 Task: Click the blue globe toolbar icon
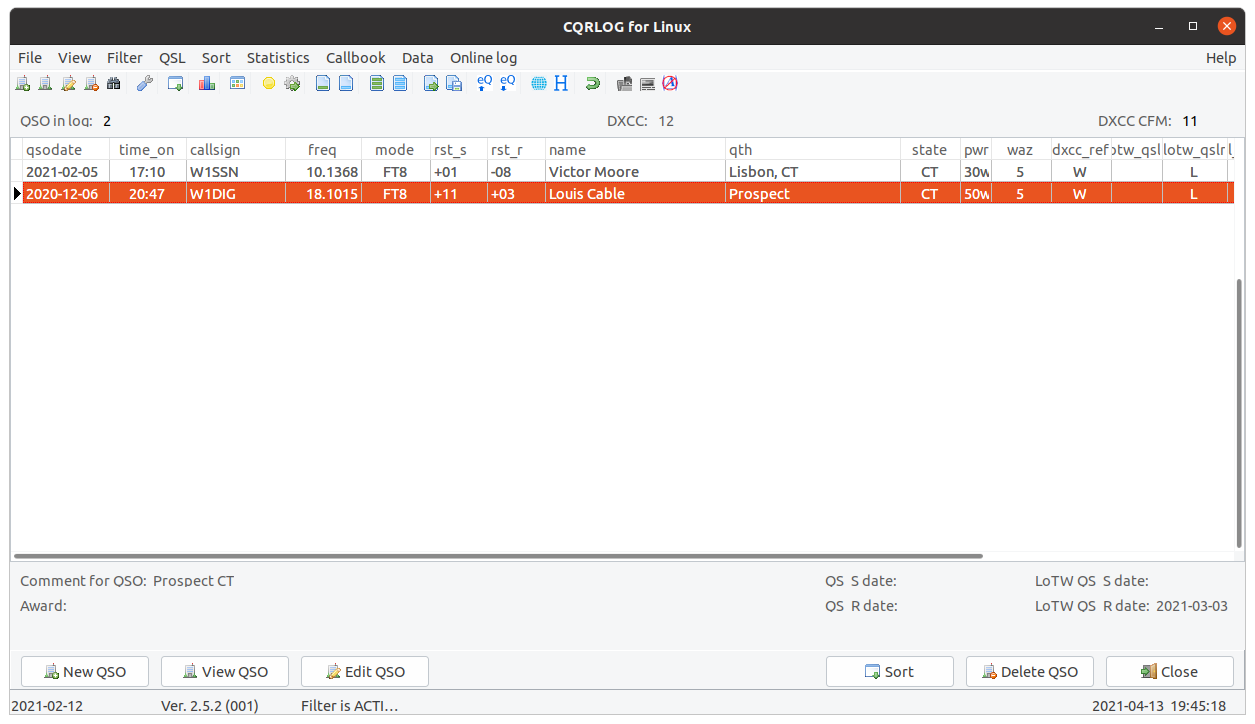(539, 84)
